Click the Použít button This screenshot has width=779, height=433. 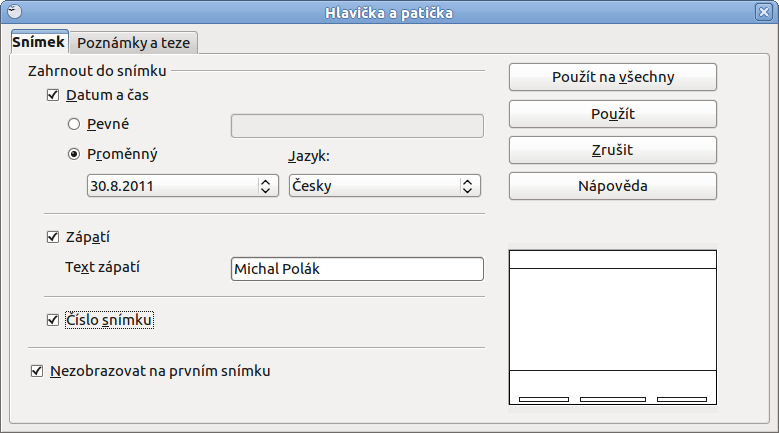click(x=613, y=114)
